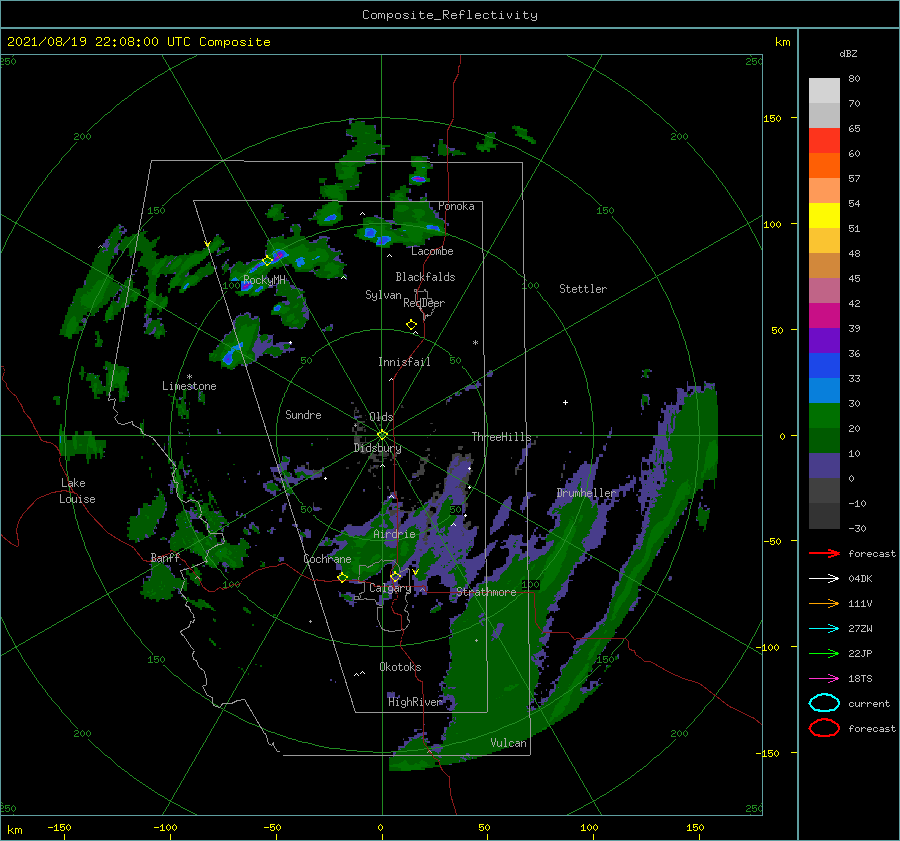Click the Banff label
900x841 pixels.
point(165,558)
